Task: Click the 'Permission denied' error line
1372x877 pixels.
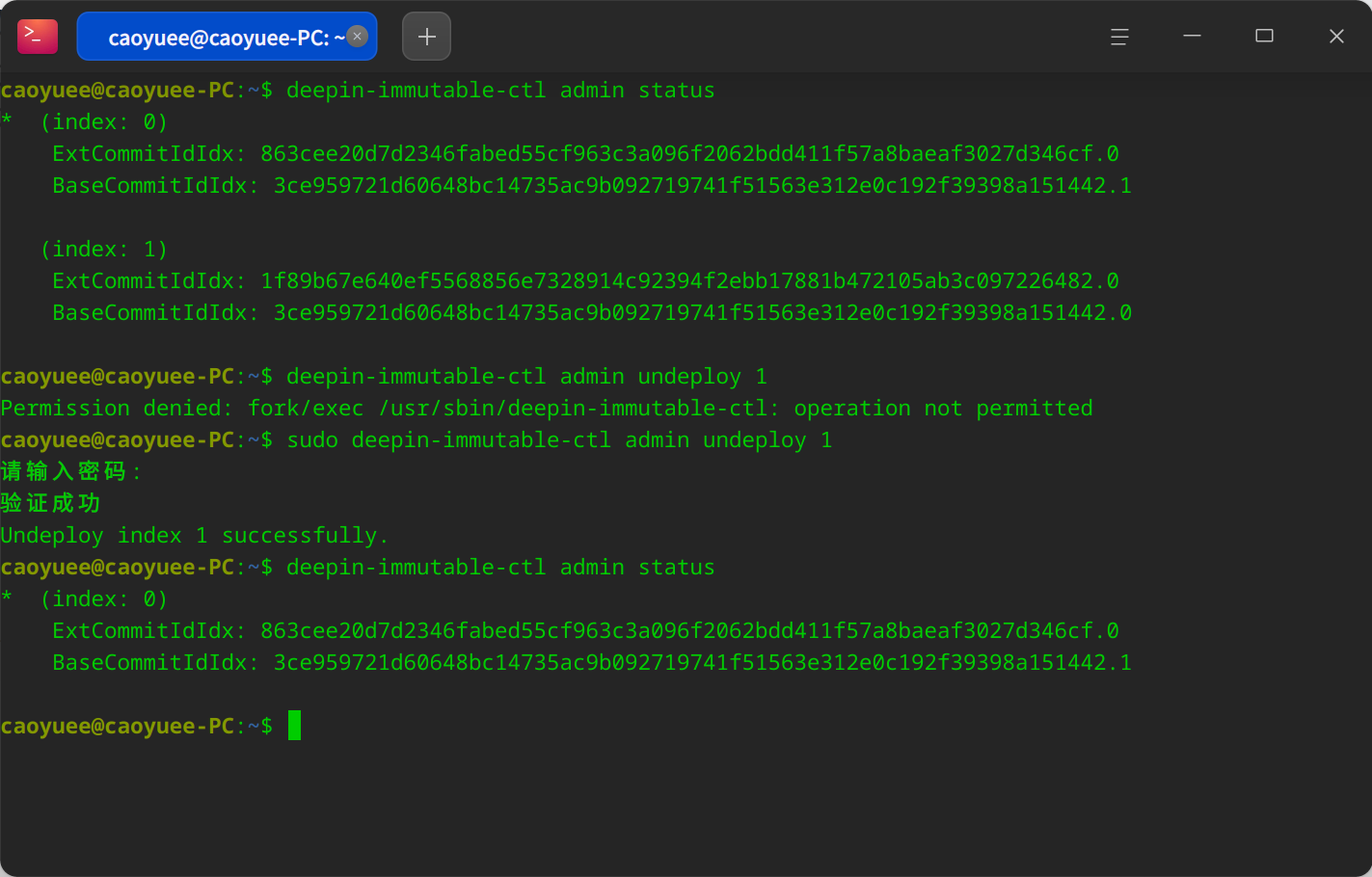Action: pos(547,409)
